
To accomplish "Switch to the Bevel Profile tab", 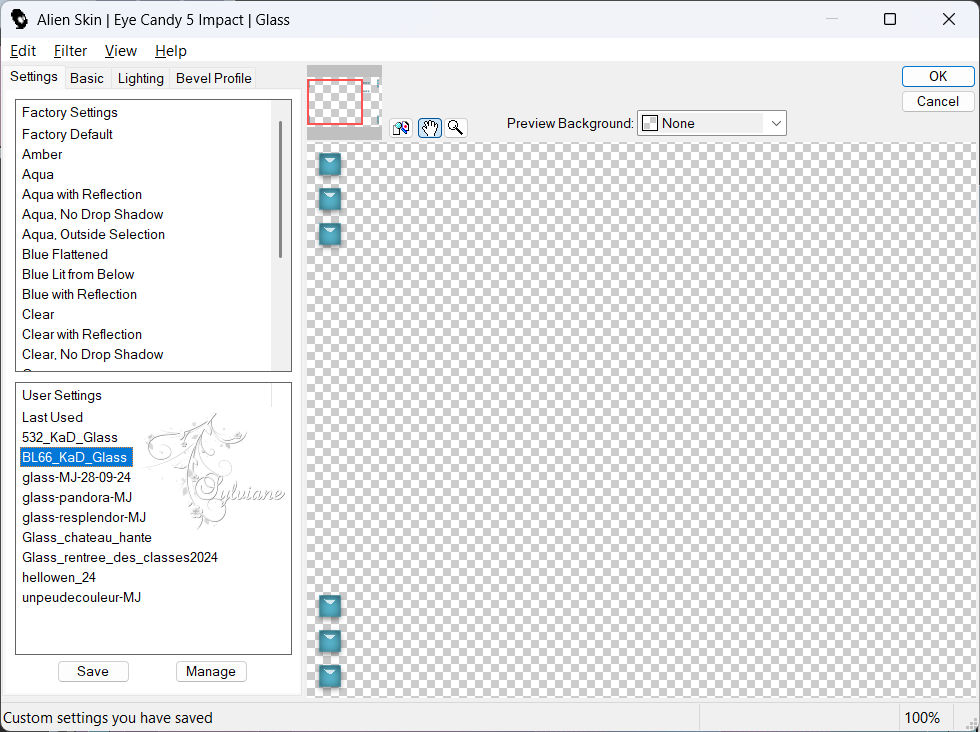I will pos(214,78).
